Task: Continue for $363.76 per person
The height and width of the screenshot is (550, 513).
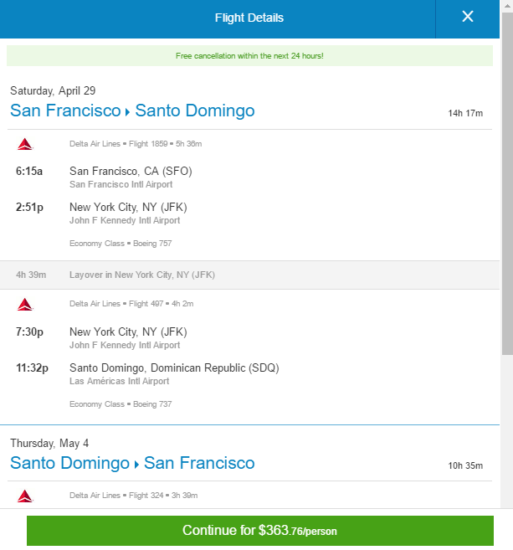Action: pos(260,530)
